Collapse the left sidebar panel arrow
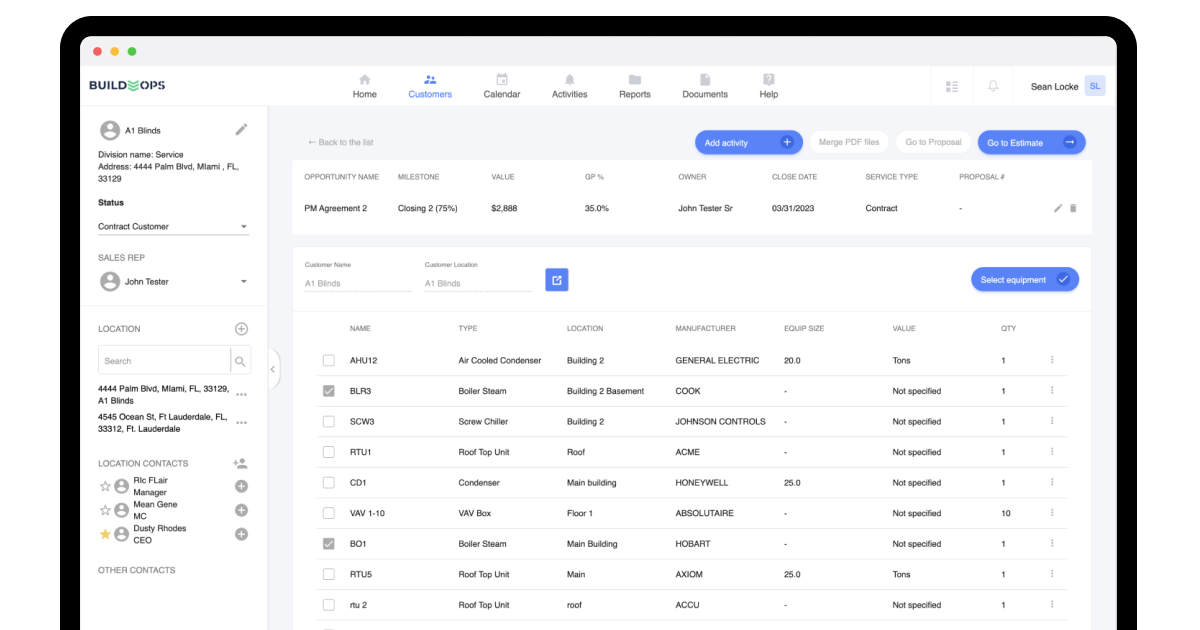1200x630 pixels. pos(274,369)
